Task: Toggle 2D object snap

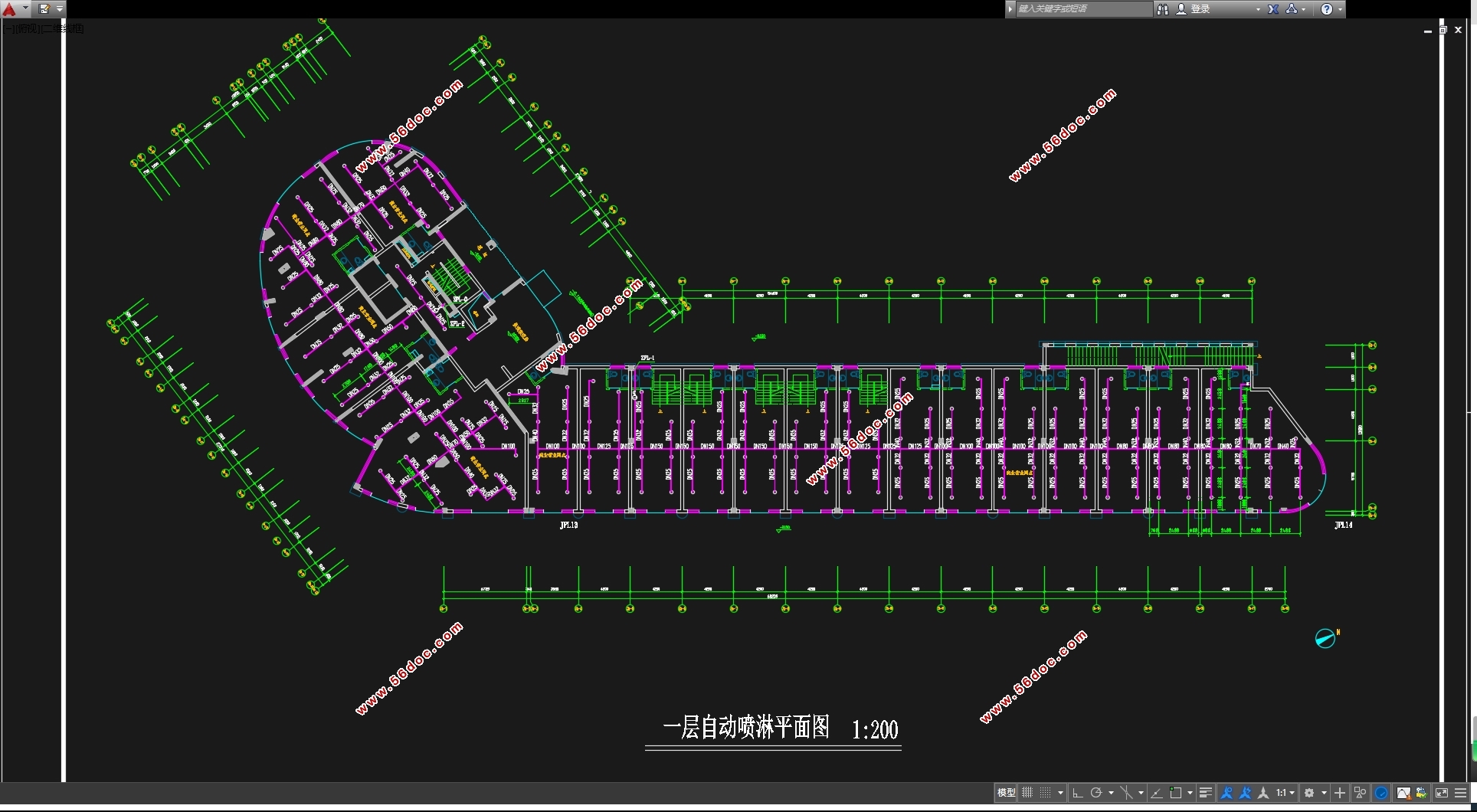Action: 1176,793
